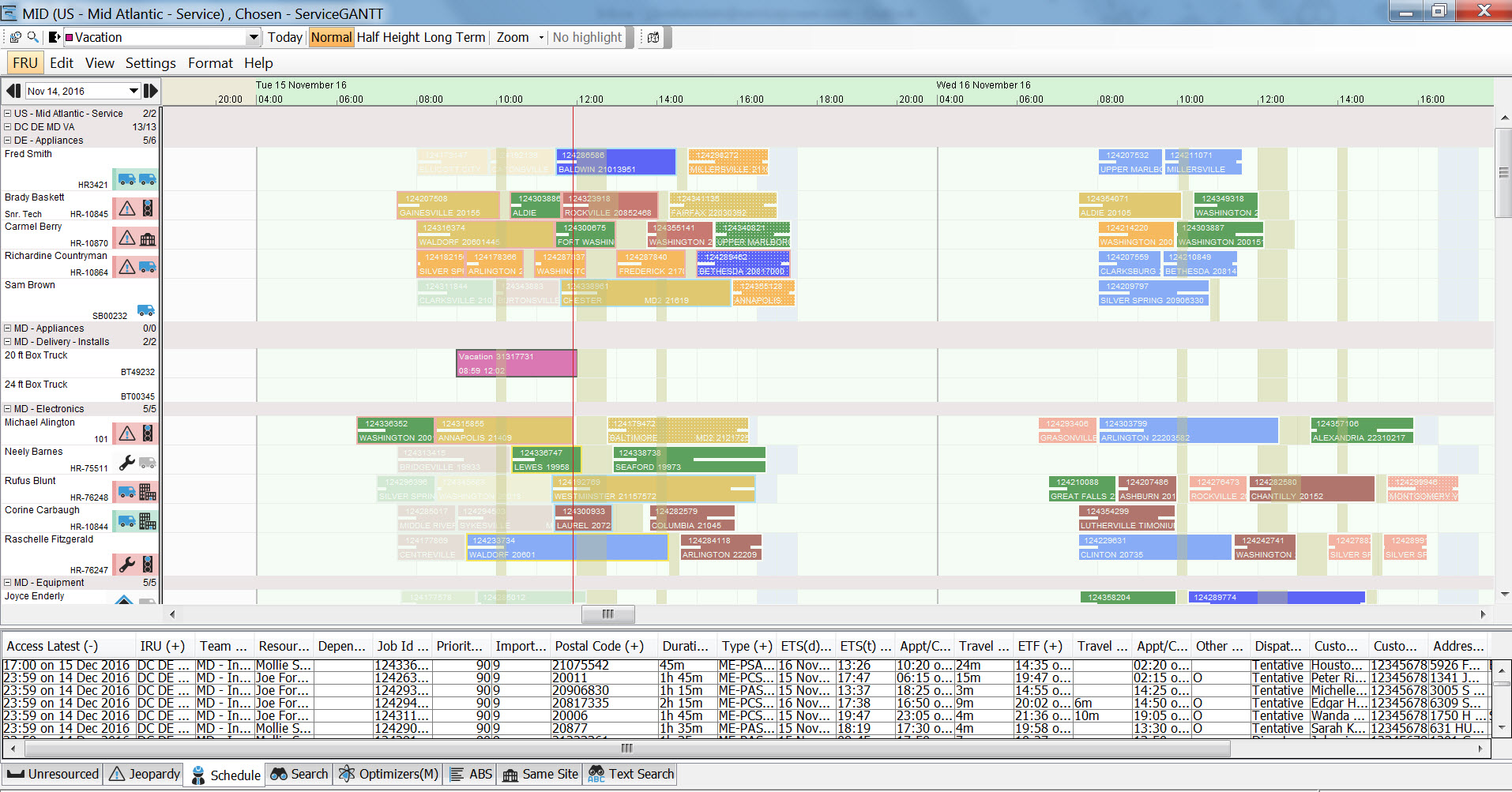The height and width of the screenshot is (792, 1512).
Task: Click Michael Alington's warning icon
Action: [x=127, y=434]
